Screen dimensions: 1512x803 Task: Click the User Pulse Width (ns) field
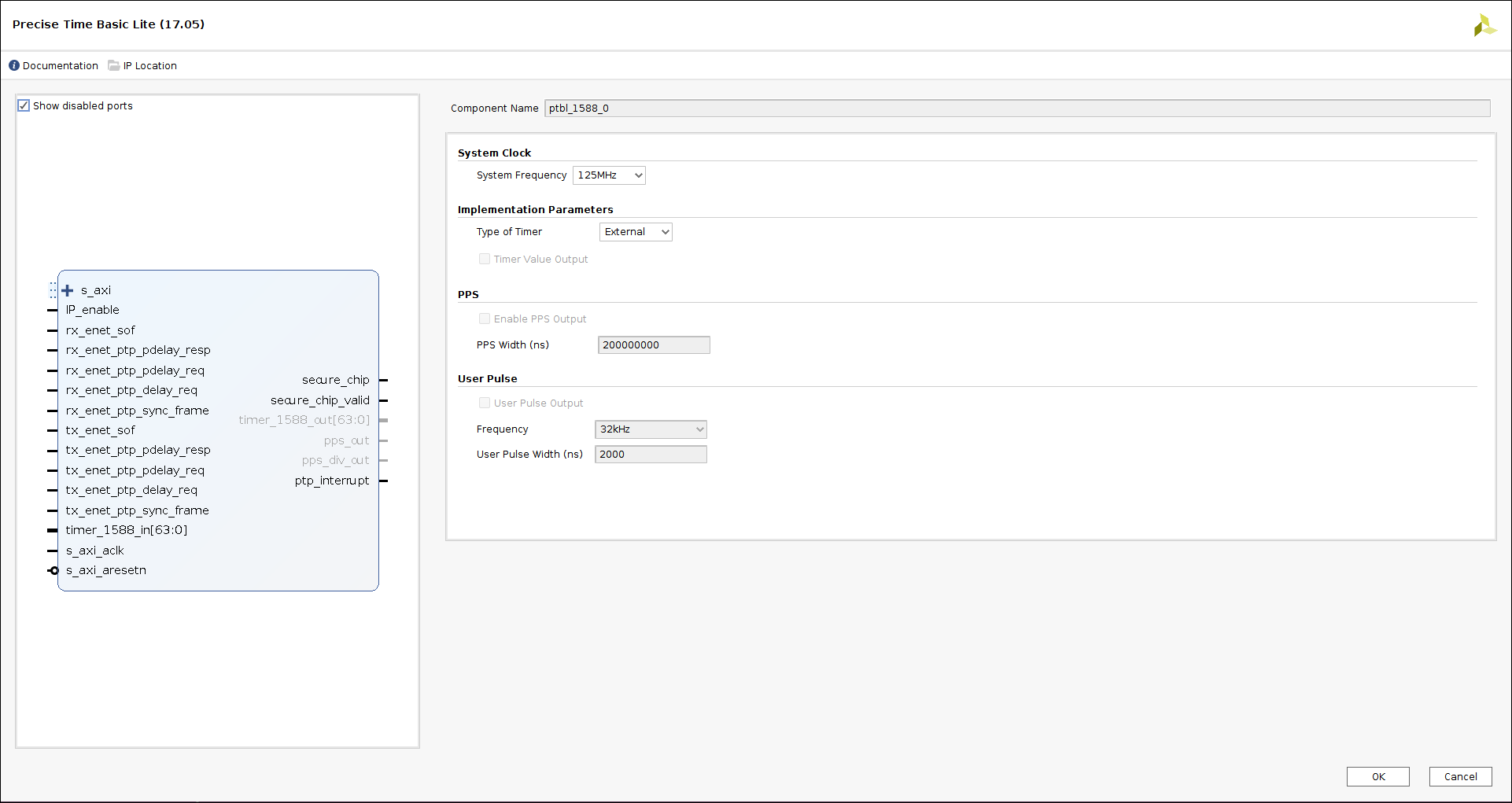[x=651, y=455]
